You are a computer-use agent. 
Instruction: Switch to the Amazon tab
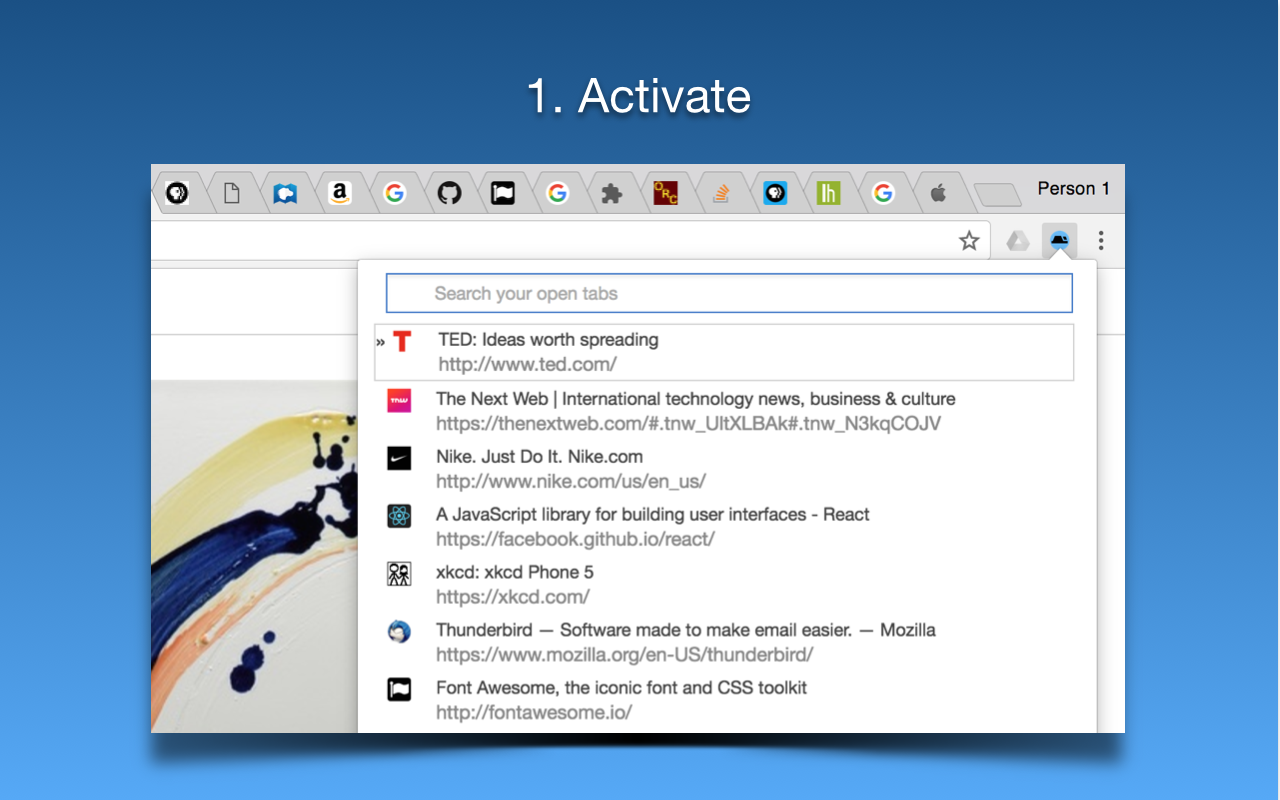point(340,193)
